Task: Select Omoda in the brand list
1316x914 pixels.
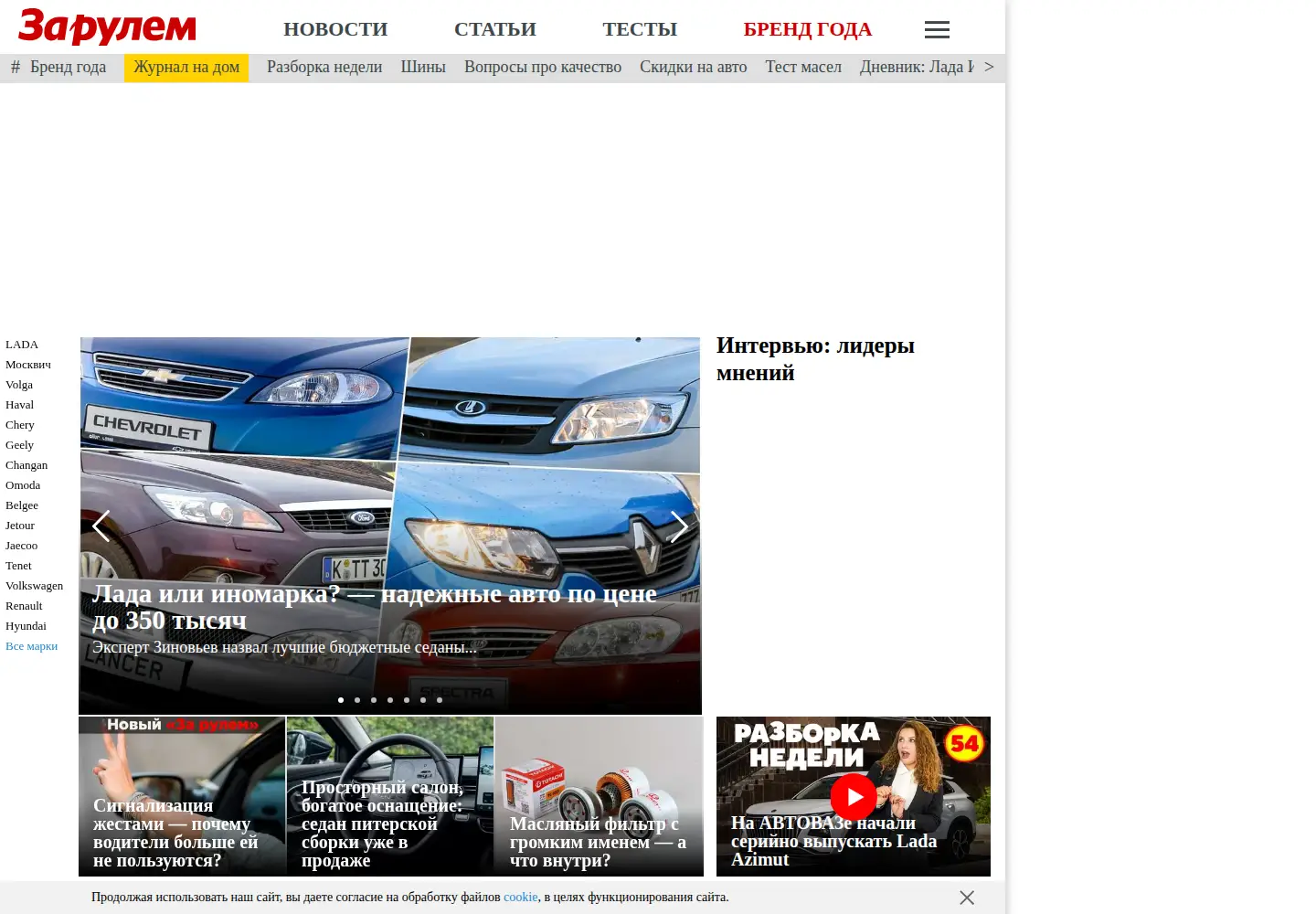Action: tap(23, 485)
